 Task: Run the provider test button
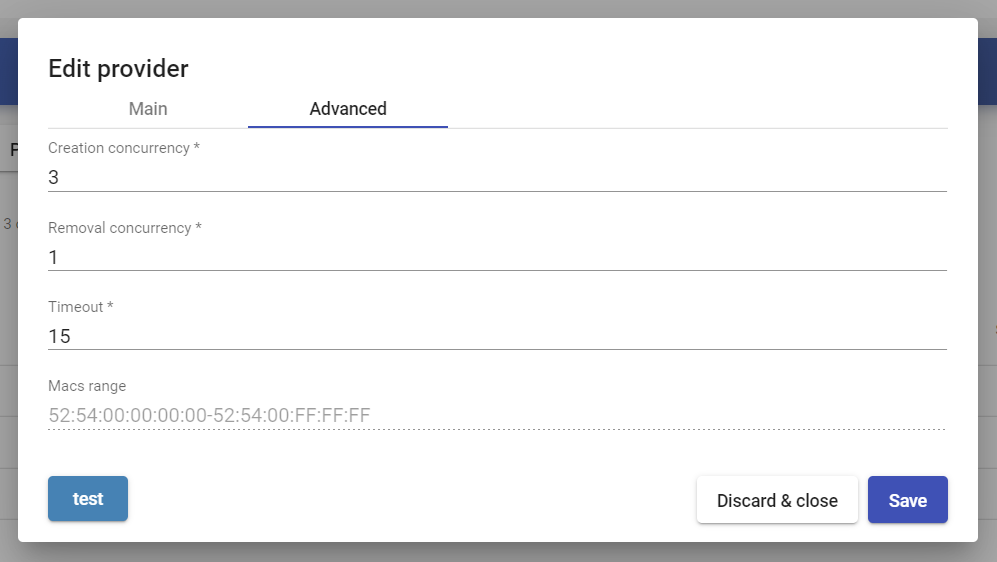pyautogui.click(x=88, y=498)
